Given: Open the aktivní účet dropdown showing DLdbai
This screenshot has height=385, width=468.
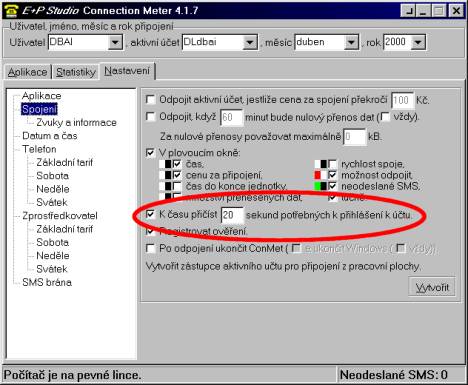Looking at the screenshot, I should click(x=250, y=43).
